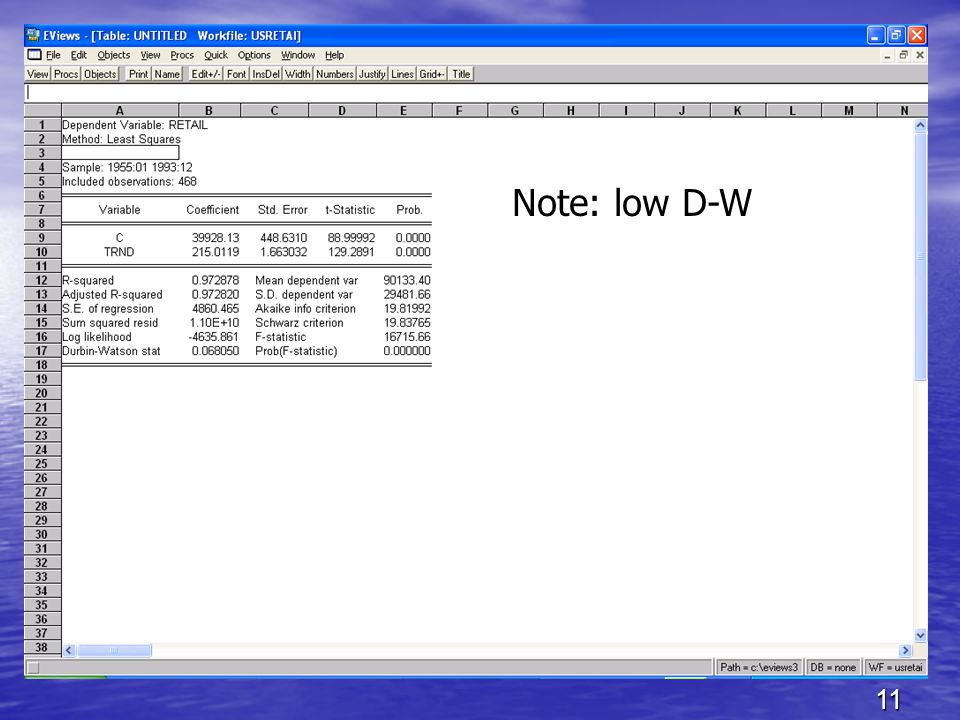
Task: Click the cell edit input line
Action: [476, 92]
